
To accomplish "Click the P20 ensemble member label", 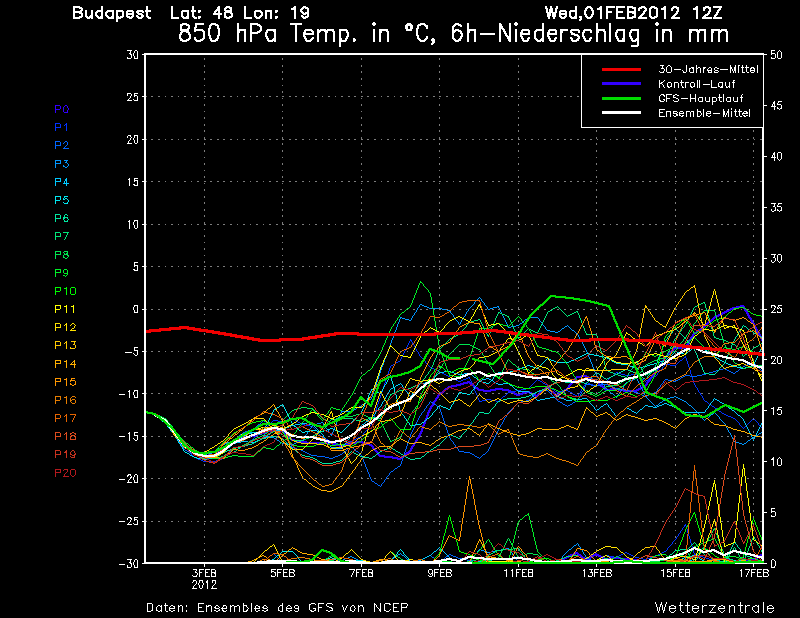I will [65, 473].
